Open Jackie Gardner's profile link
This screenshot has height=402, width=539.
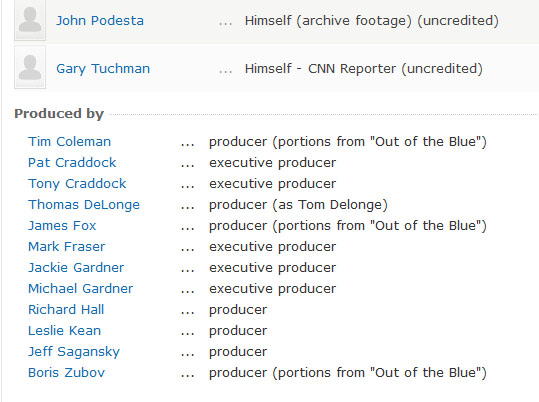pos(76,268)
